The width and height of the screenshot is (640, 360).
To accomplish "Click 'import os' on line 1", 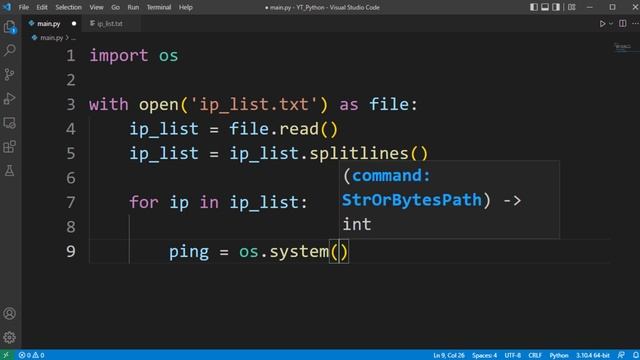I will (134, 56).
